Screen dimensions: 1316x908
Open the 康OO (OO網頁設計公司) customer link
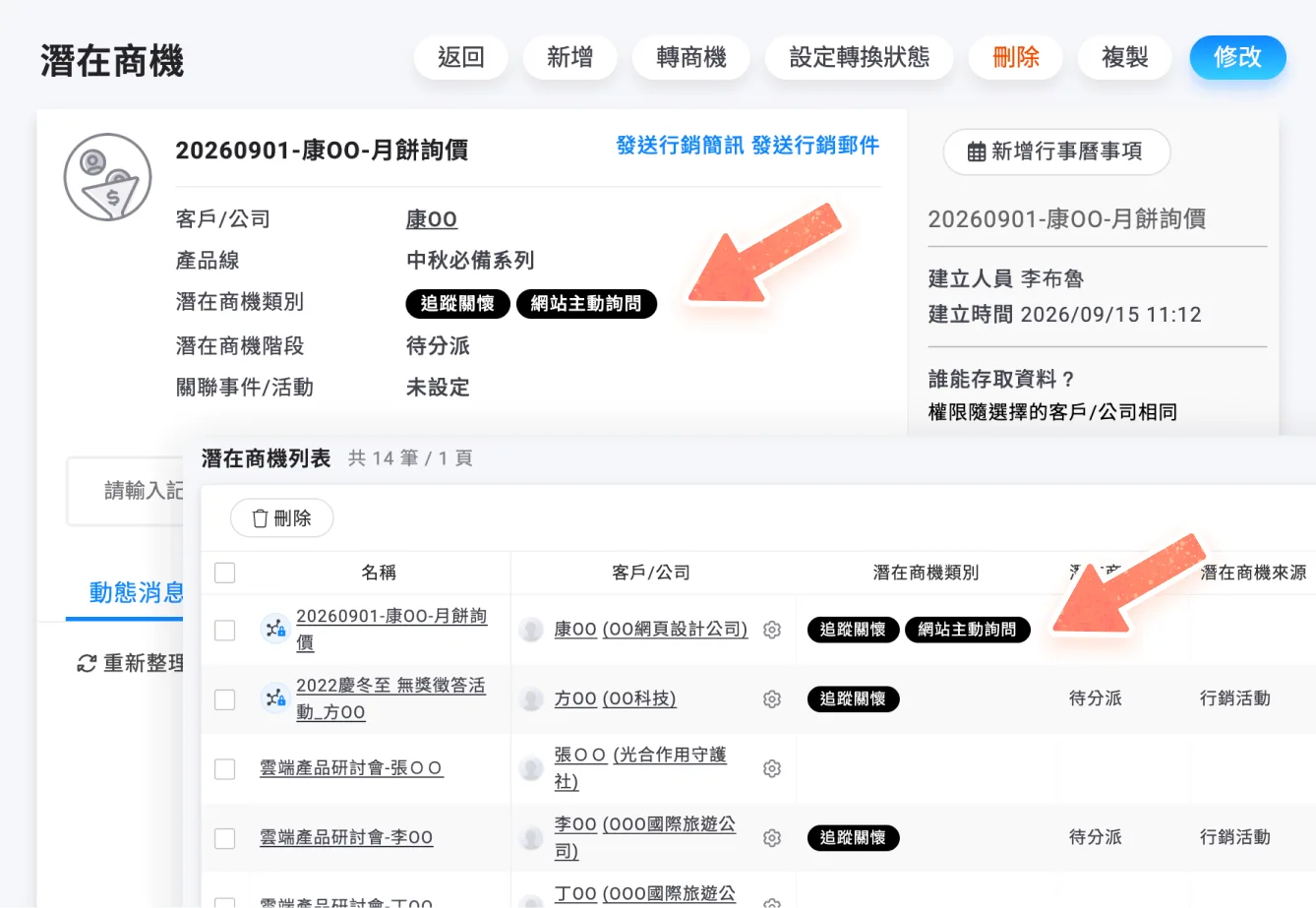pyautogui.click(x=651, y=630)
